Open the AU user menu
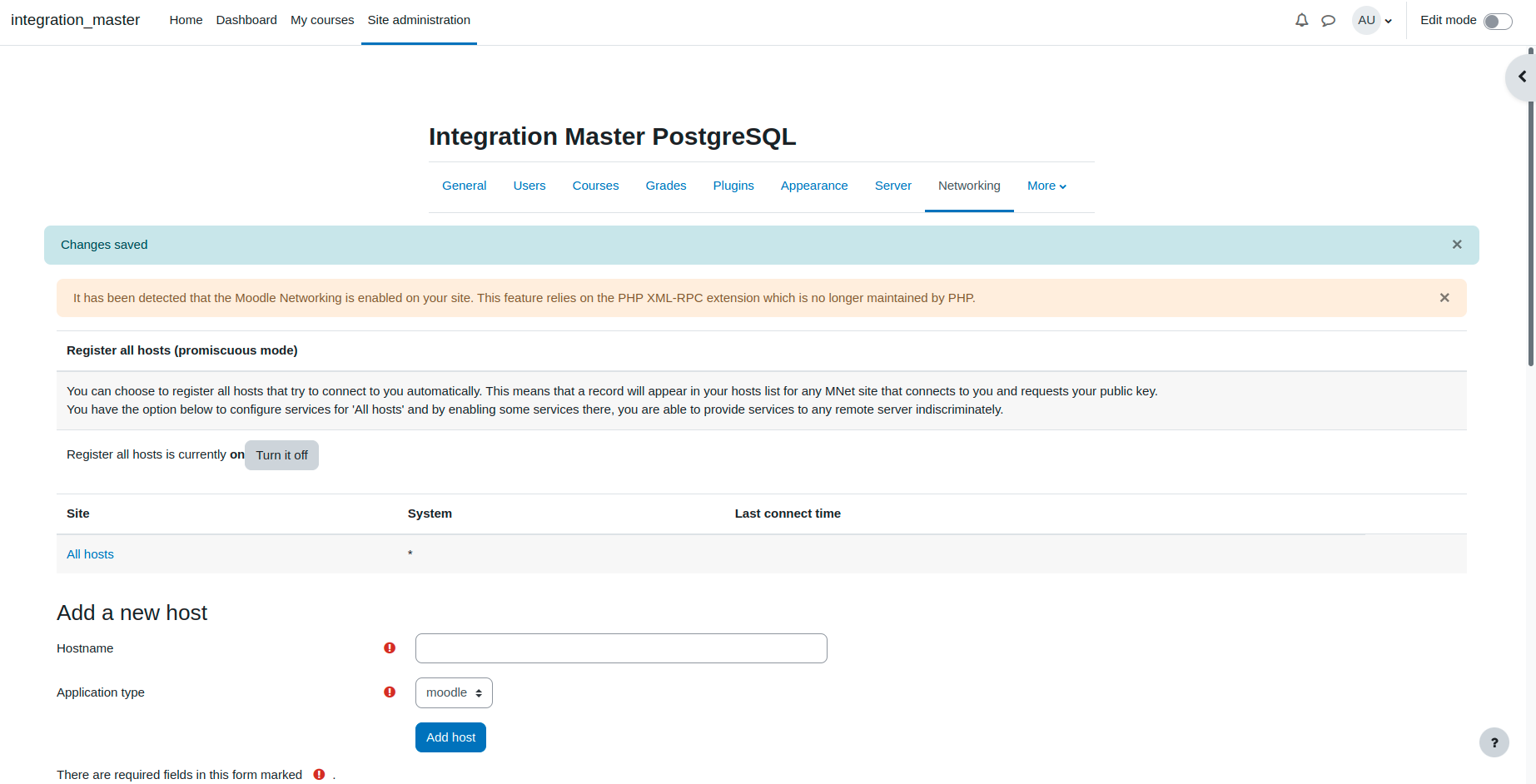Image resolution: width=1536 pixels, height=784 pixels. click(1373, 20)
